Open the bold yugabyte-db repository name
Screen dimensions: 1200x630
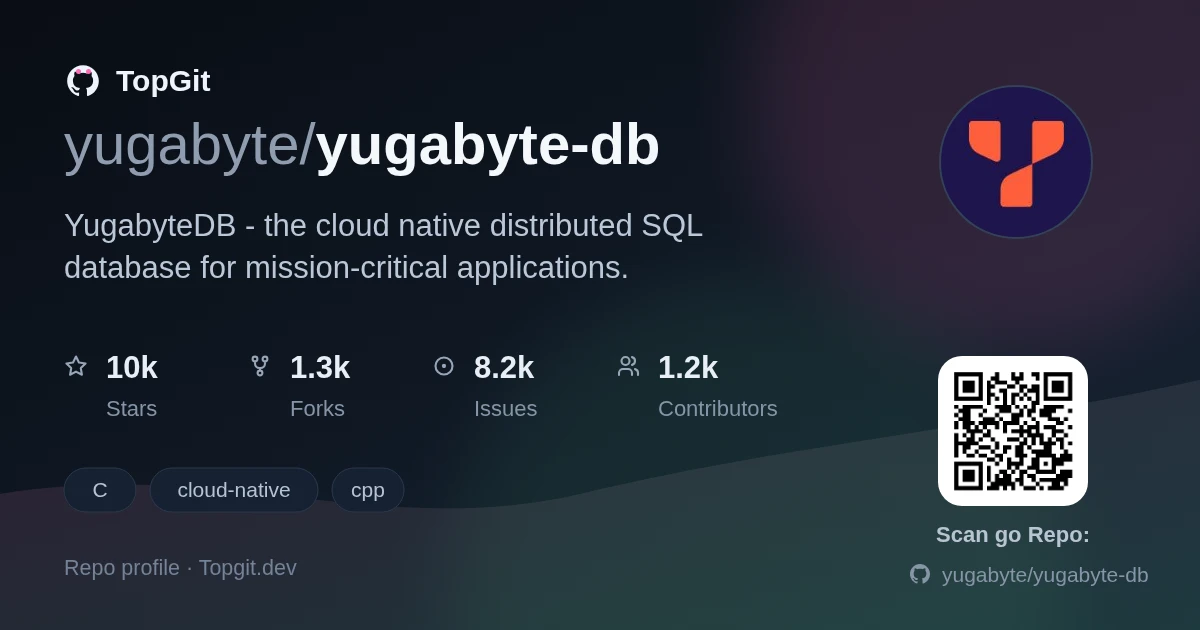(x=488, y=146)
